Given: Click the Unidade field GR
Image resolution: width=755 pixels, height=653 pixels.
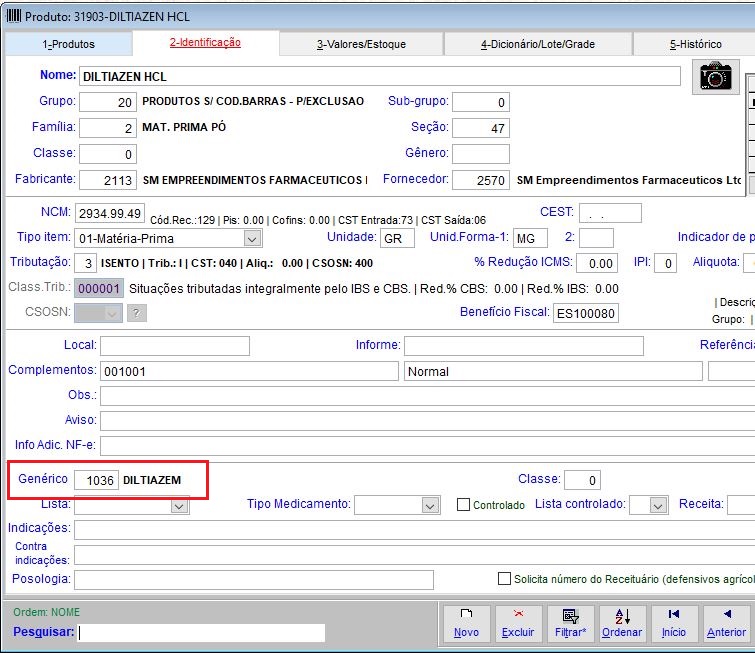Looking at the screenshot, I should pos(397,238).
